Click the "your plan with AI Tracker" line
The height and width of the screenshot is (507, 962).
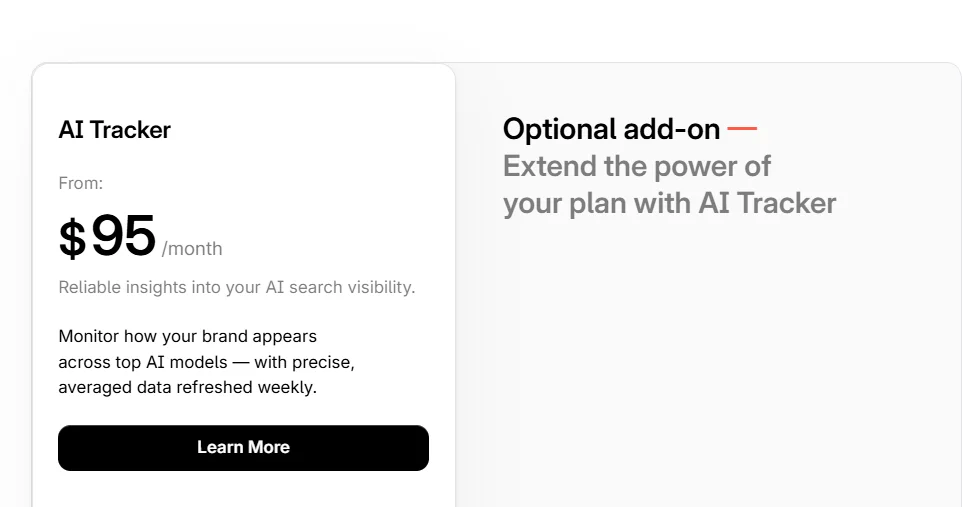pos(669,203)
